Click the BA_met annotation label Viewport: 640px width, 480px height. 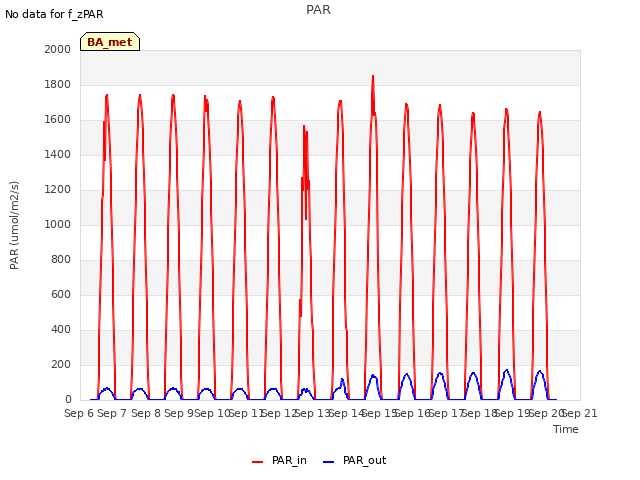click(x=110, y=42)
